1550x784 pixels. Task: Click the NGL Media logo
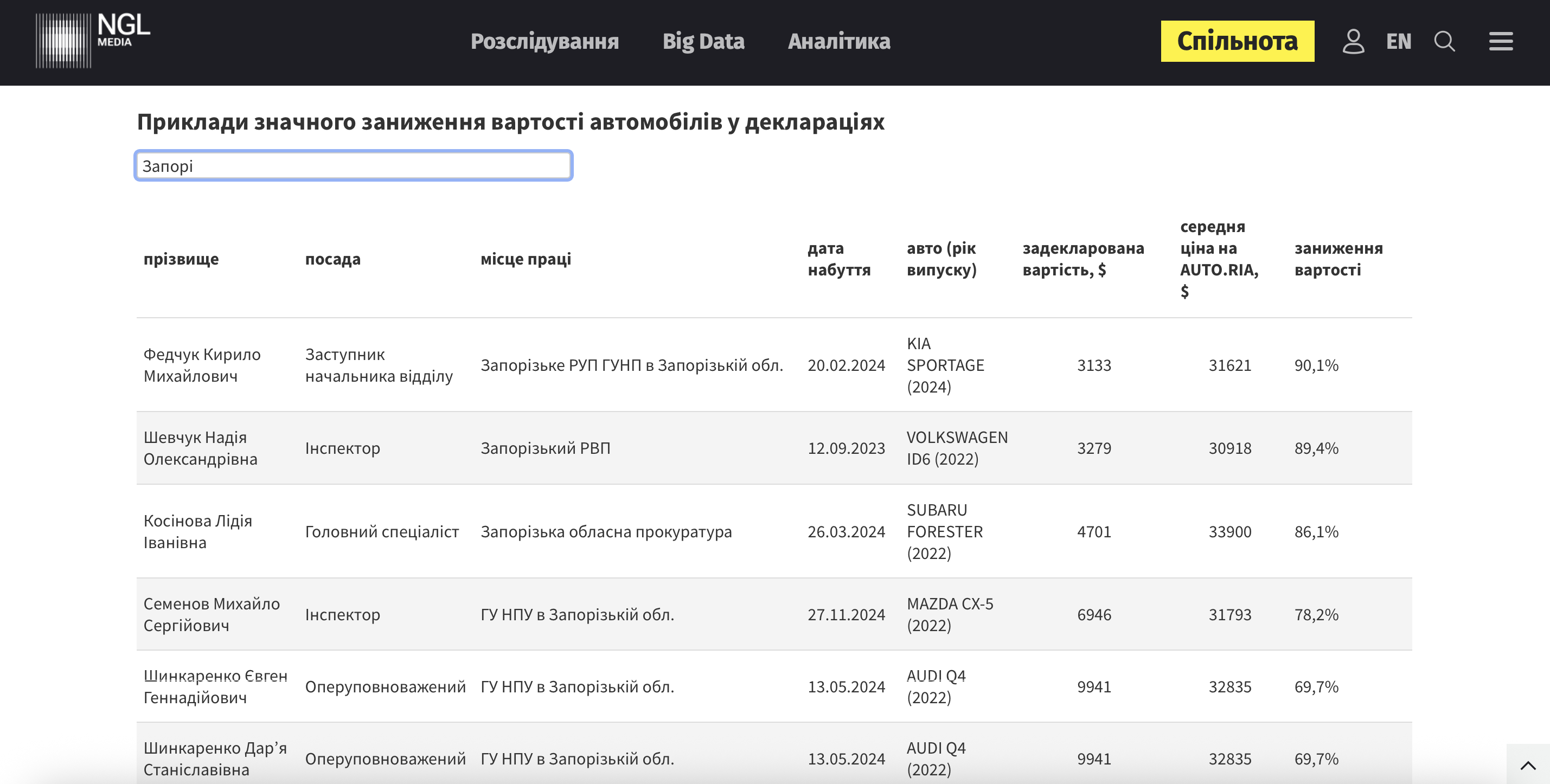(92, 40)
